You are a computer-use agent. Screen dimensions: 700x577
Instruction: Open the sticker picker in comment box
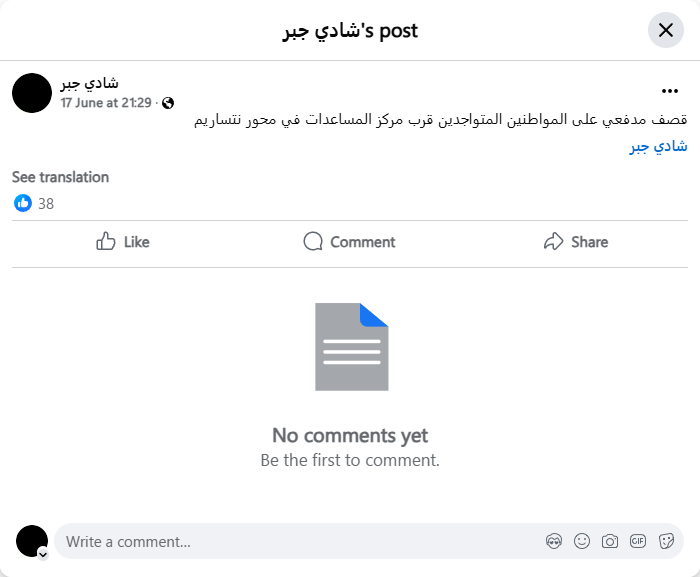(x=666, y=541)
